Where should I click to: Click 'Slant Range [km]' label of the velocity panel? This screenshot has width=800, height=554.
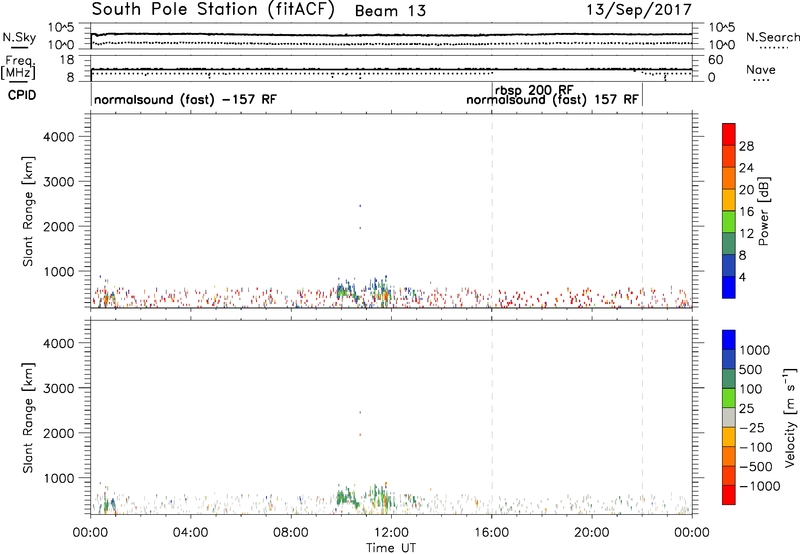pos(28,418)
